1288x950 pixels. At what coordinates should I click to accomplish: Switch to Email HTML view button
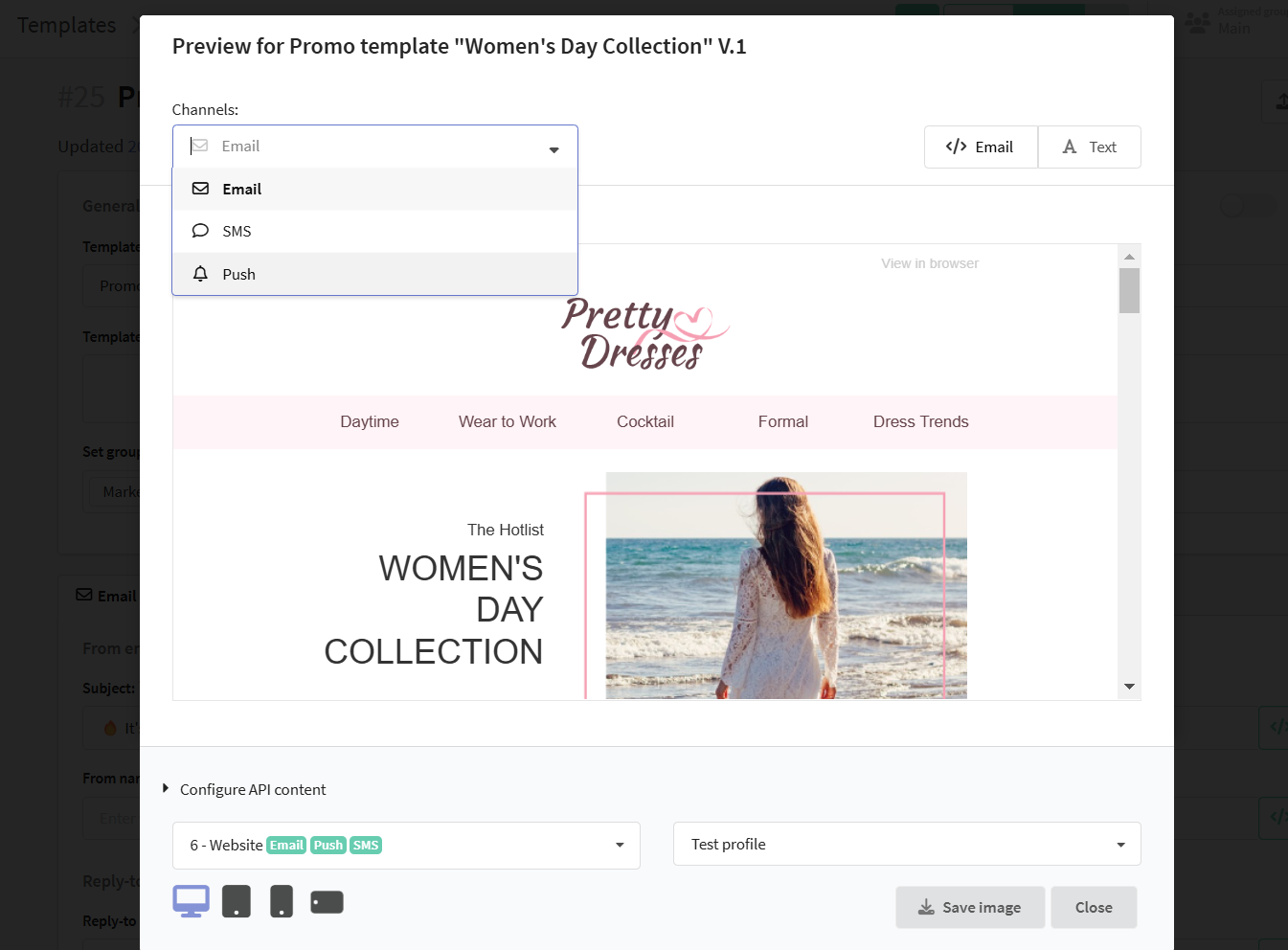coord(981,147)
